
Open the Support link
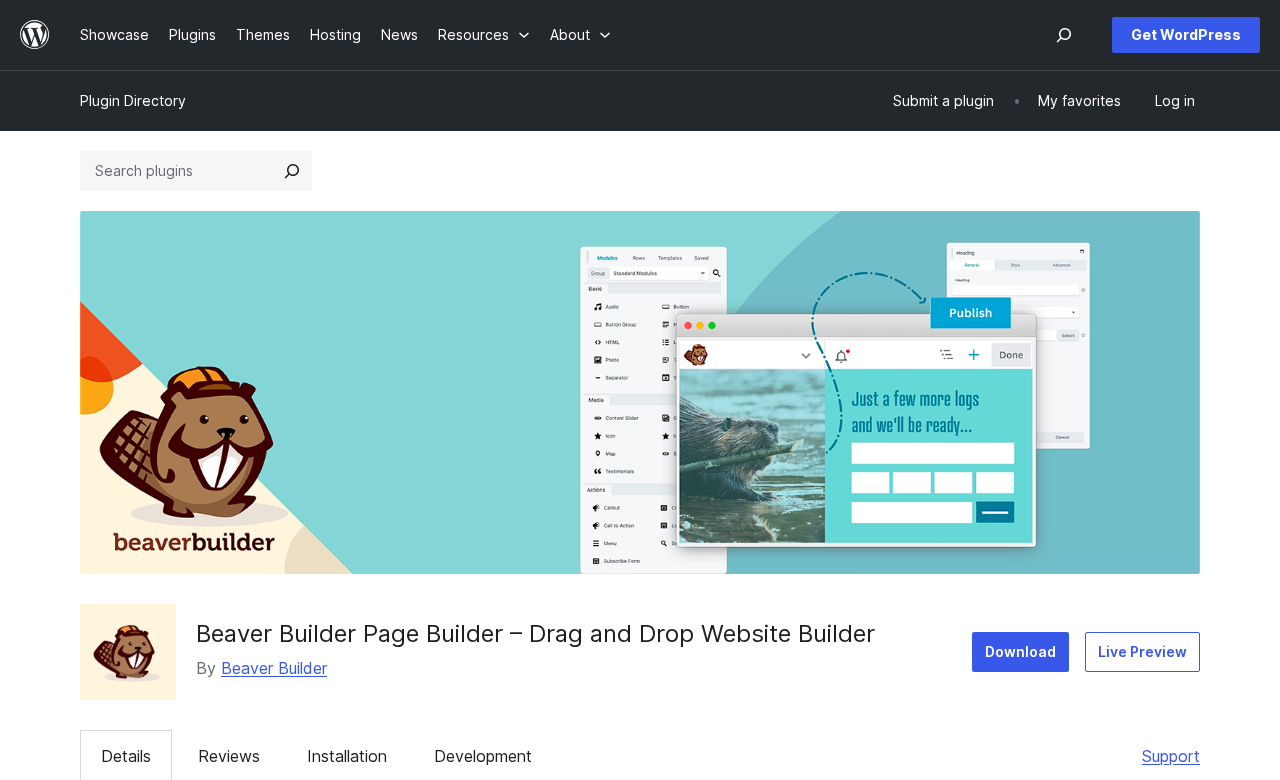[x=1171, y=756]
